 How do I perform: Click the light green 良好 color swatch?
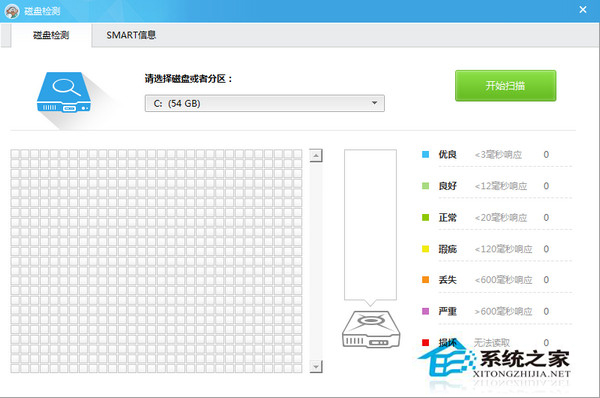425,186
